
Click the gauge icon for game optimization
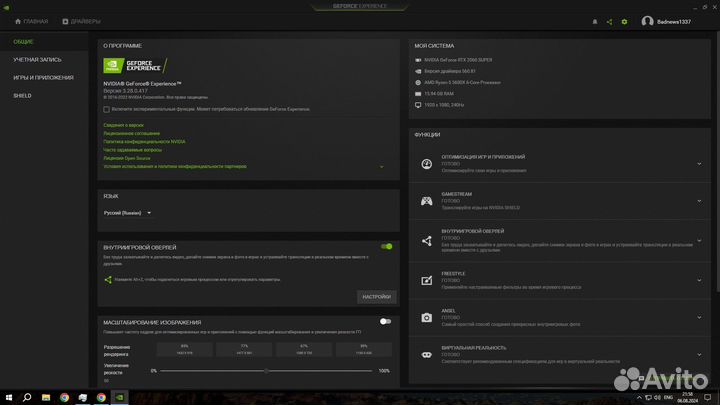tap(427, 164)
